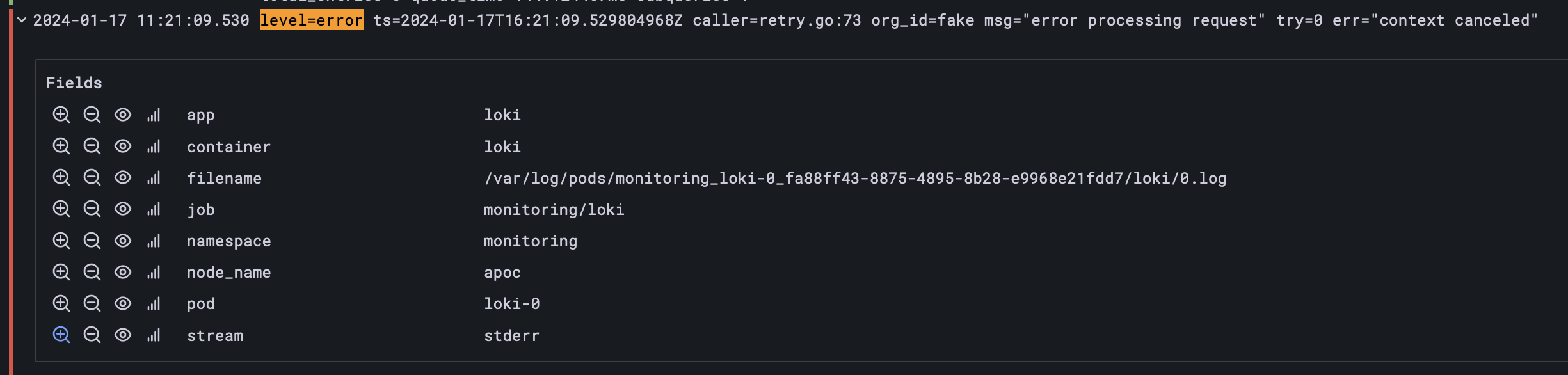1568x375 pixels.
Task: Filter for the namespace monitoring value
Action: (x=61, y=241)
